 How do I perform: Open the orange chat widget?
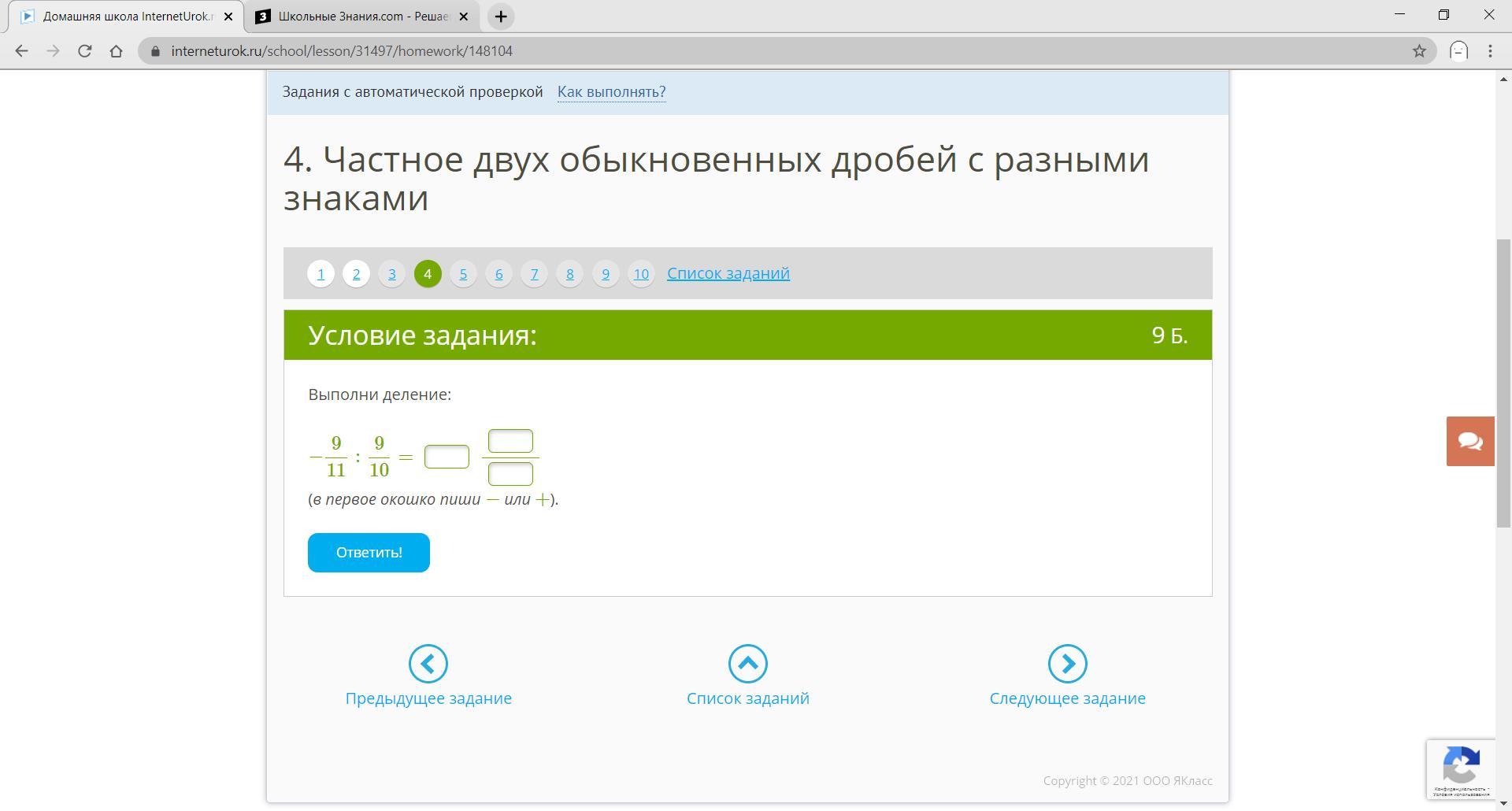tap(1470, 441)
